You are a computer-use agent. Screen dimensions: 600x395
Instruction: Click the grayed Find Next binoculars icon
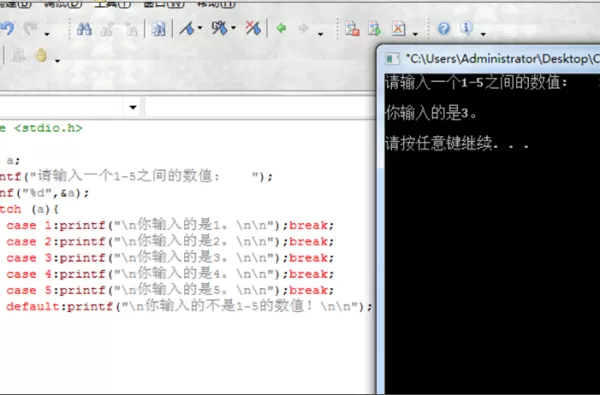click(131, 29)
